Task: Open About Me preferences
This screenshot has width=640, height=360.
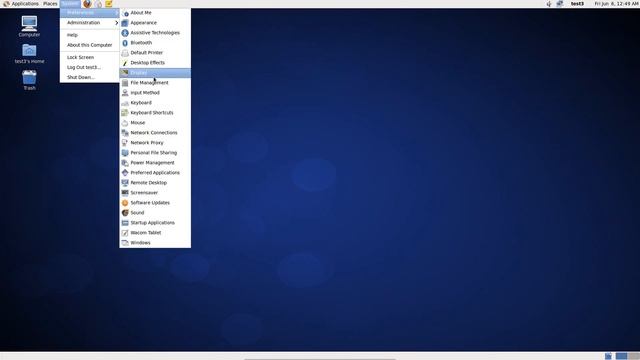Action: [x=155, y=13]
